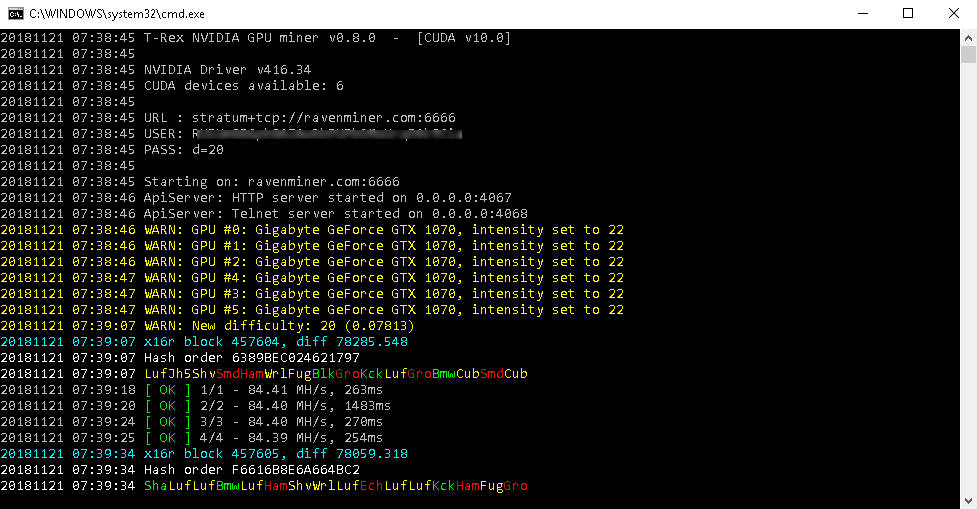Click the text 'NVIDIA Driver v416.34'

[227, 70]
